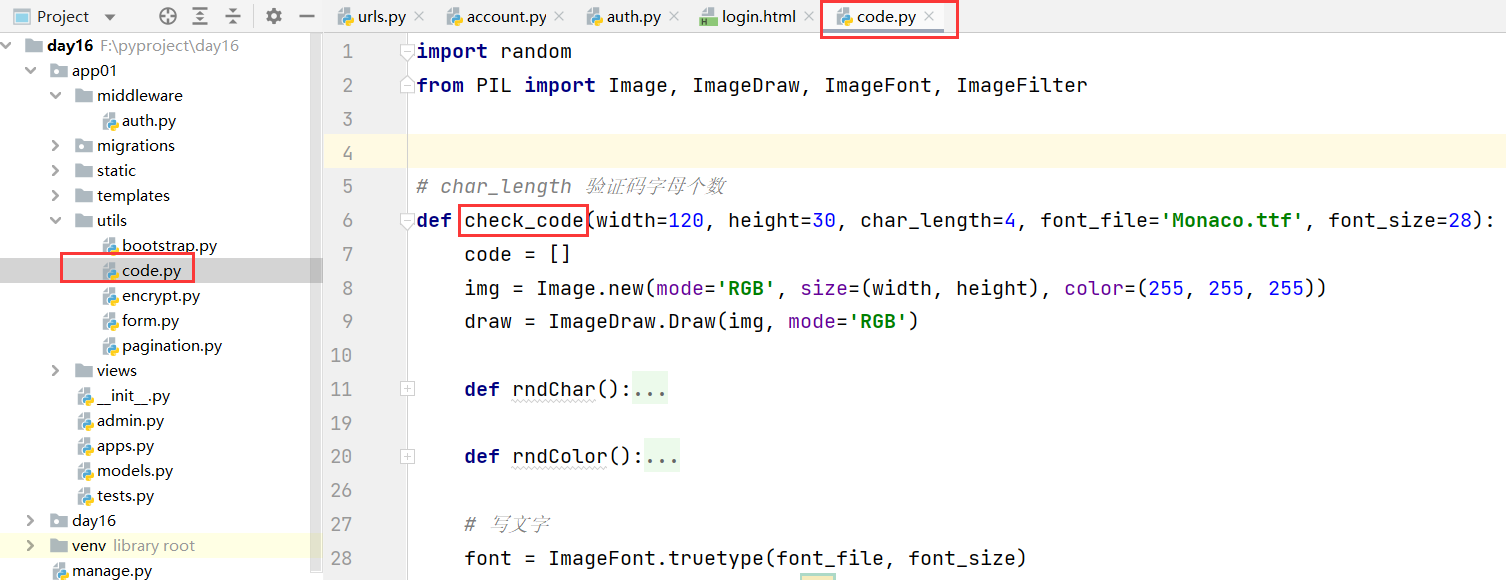The width and height of the screenshot is (1506, 580).
Task: Select models.py in the project tree
Action: coord(135,471)
